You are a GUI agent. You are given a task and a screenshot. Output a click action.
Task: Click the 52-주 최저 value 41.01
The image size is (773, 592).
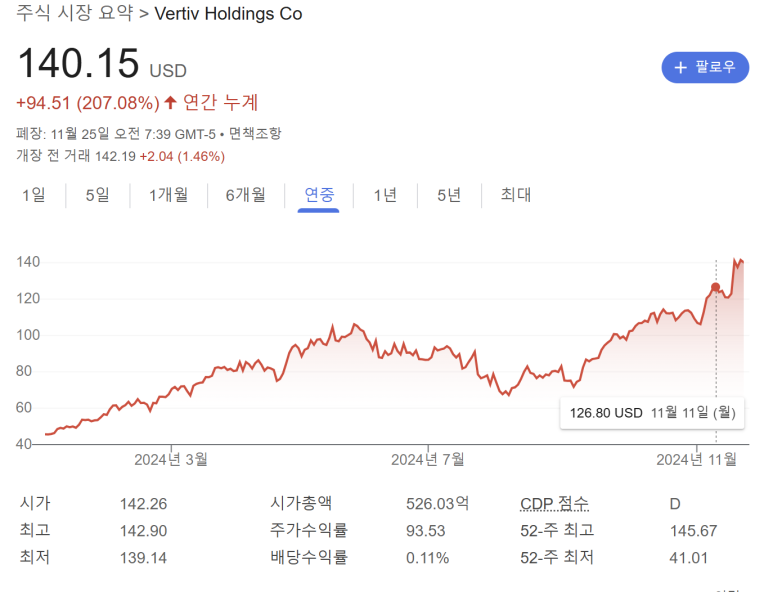(x=689, y=558)
